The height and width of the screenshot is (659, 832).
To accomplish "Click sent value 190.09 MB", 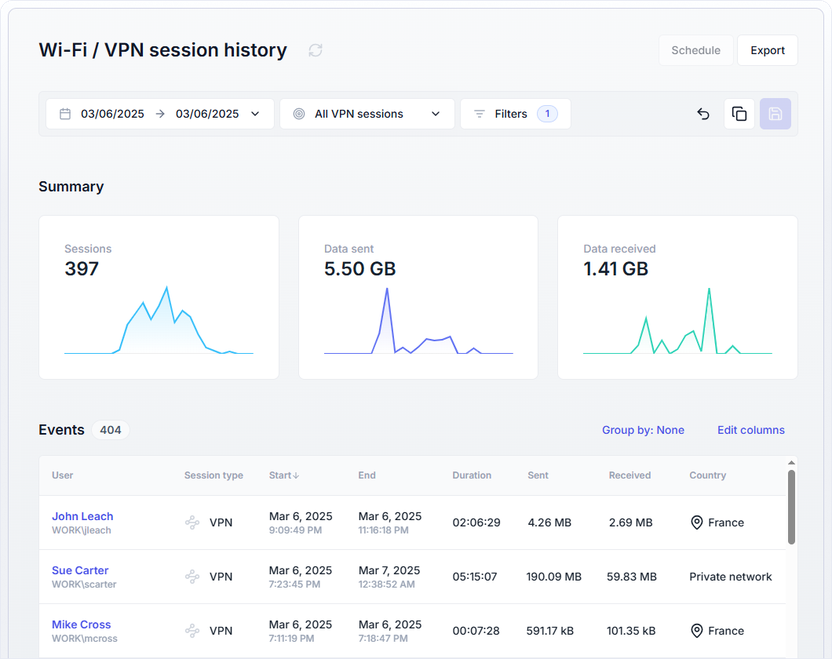I will click(553, 577).
